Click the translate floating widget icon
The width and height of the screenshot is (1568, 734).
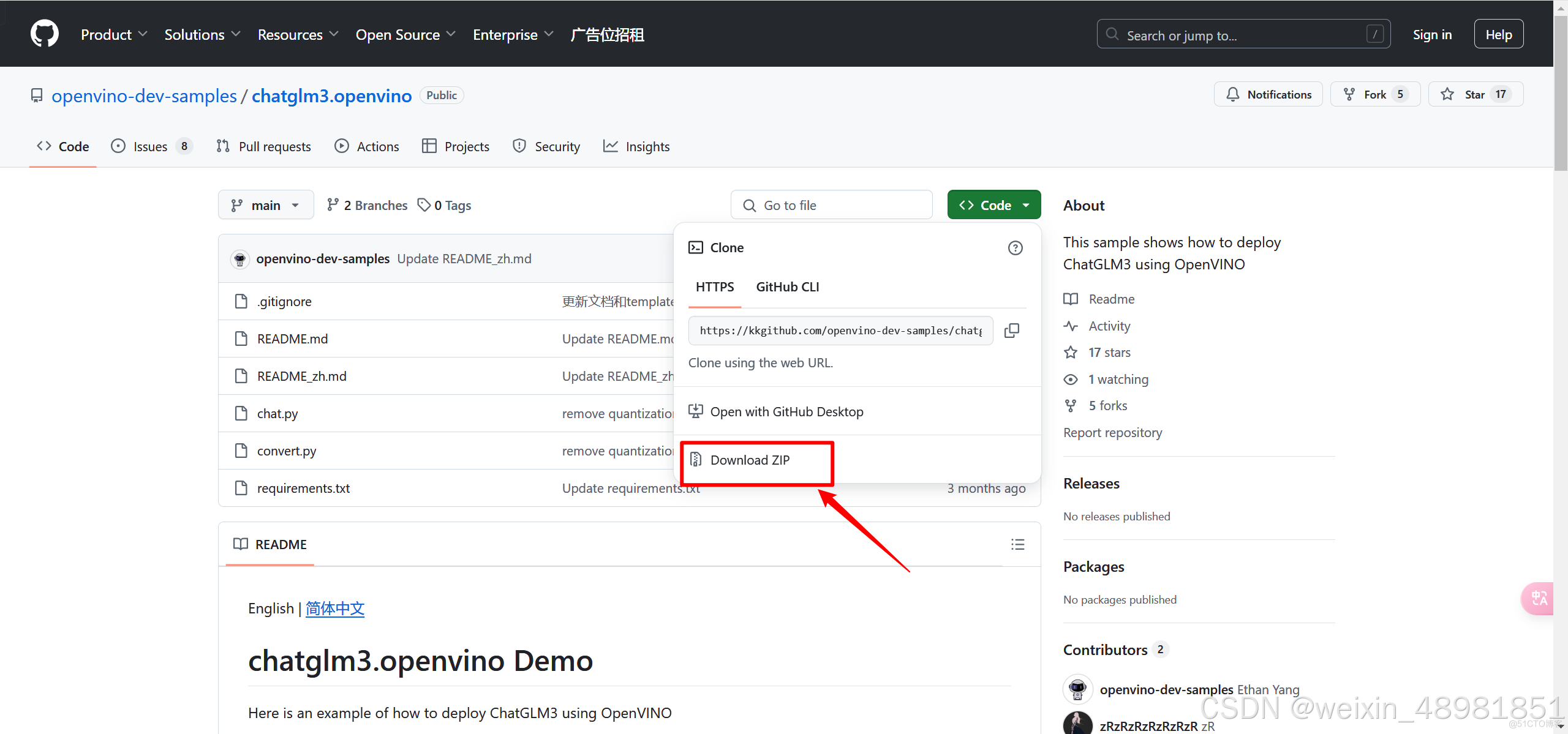[x=1539, y=598]
